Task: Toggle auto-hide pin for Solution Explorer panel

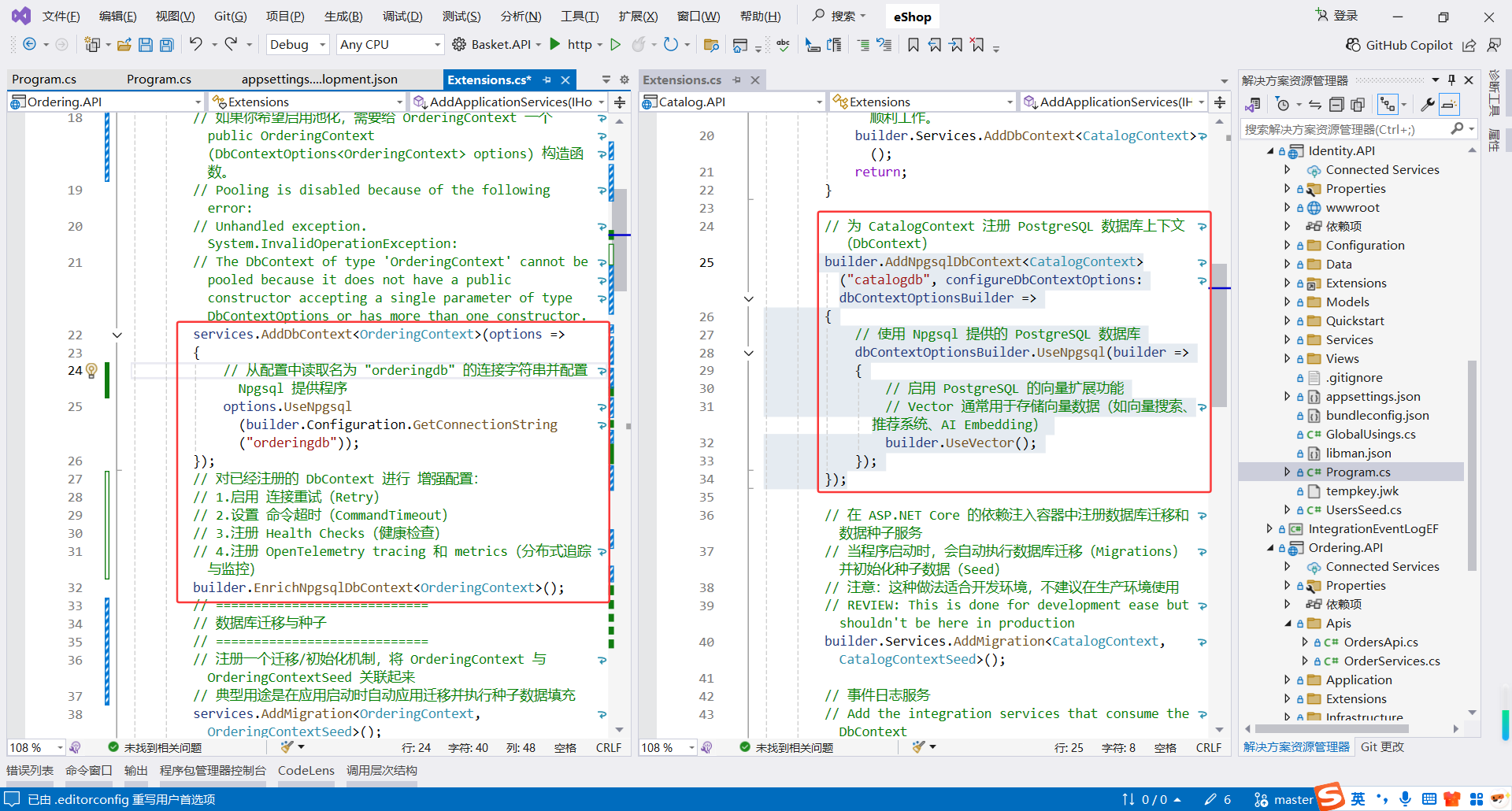Action: (x=1451, y=80)
